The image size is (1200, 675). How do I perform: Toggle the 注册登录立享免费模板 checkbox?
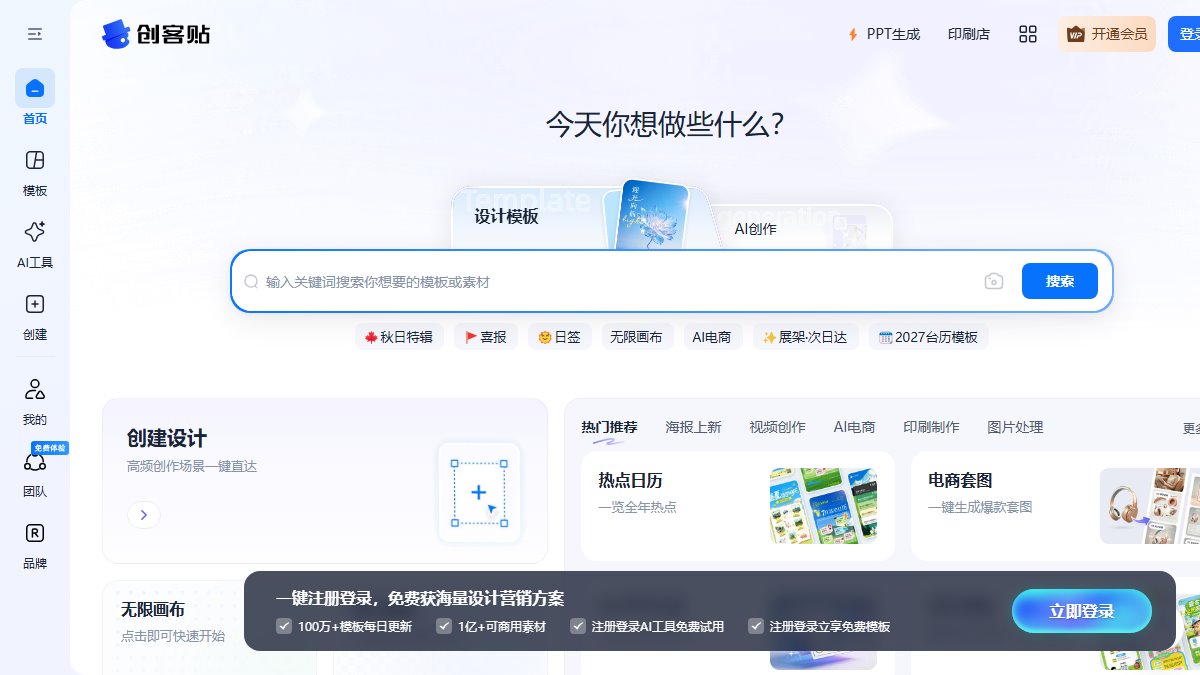point(756,626)
